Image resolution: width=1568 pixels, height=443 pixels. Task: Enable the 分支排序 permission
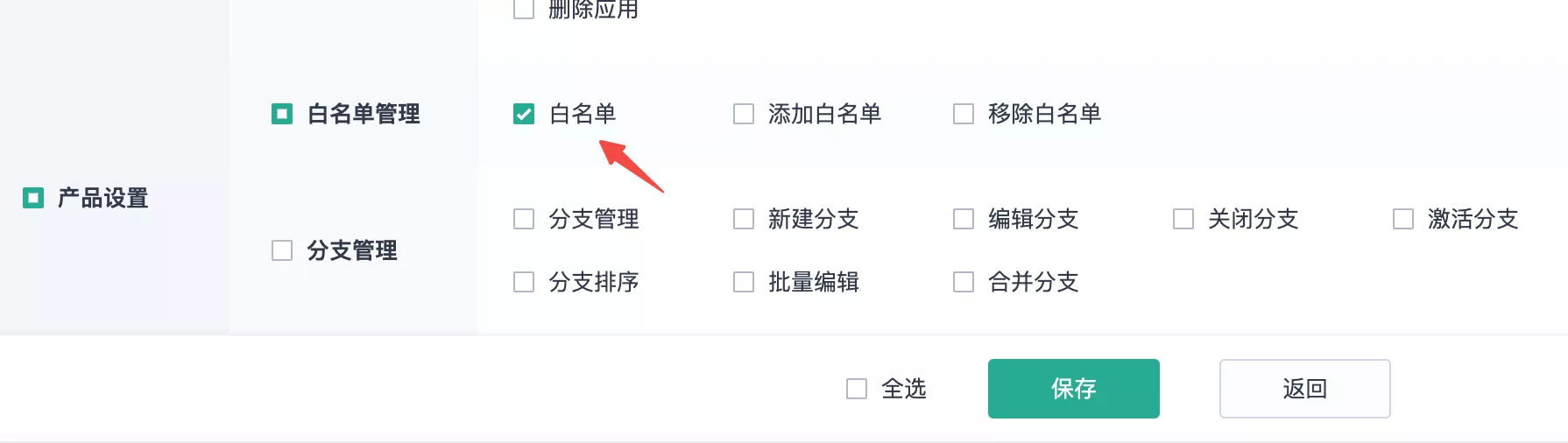click(524, 282)
